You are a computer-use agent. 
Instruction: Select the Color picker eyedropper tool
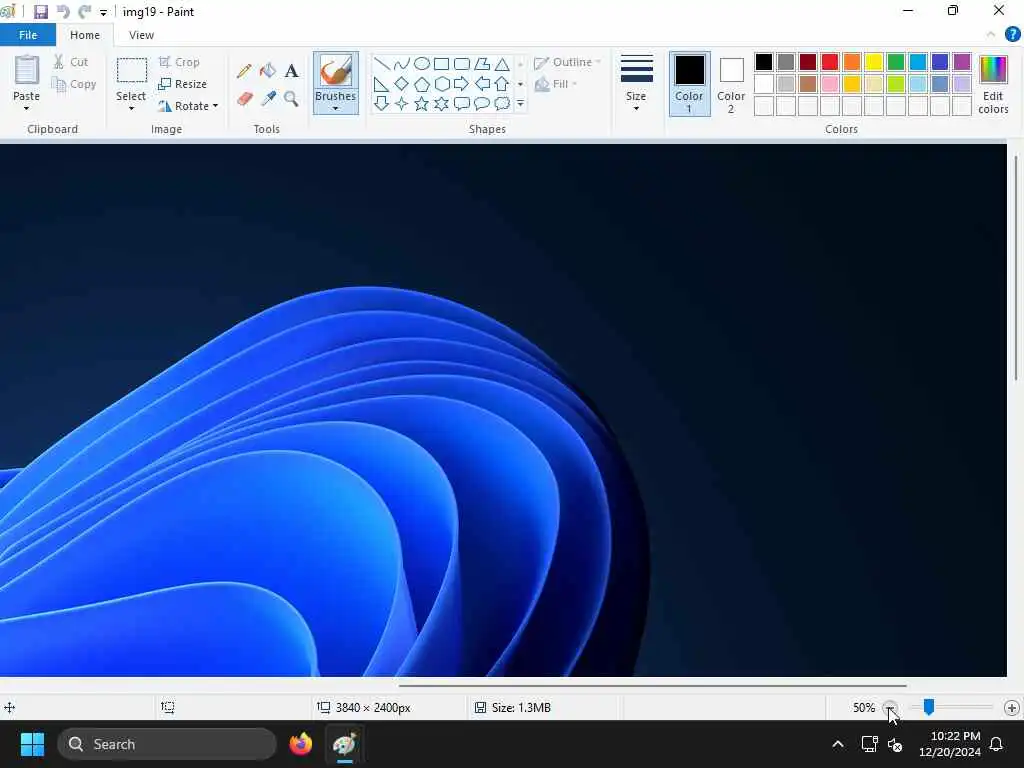268,99
